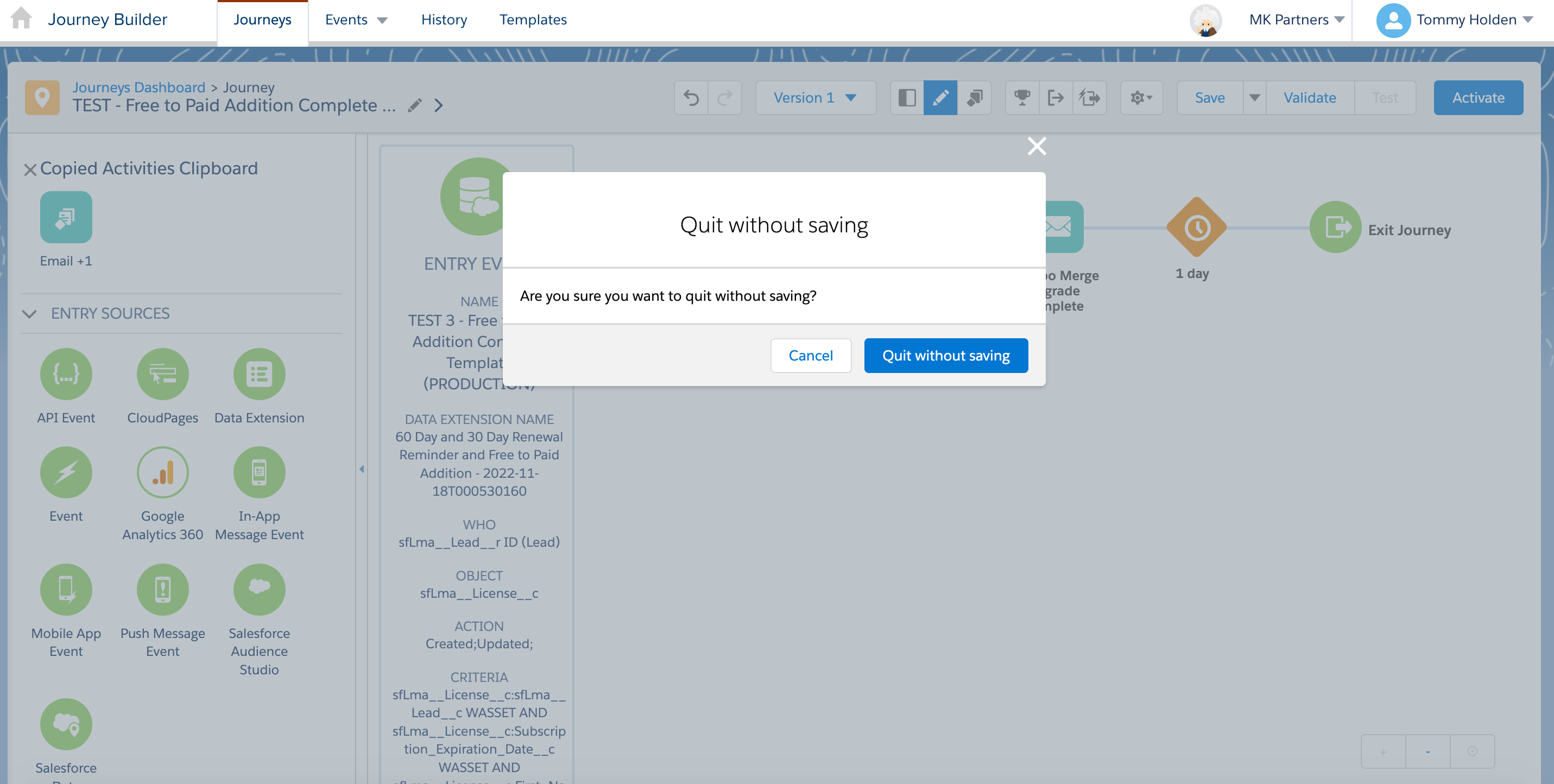Screen dimensions: 1554x784
Task: Open the Tommy Holden user menu
Action: point(1455,20)
